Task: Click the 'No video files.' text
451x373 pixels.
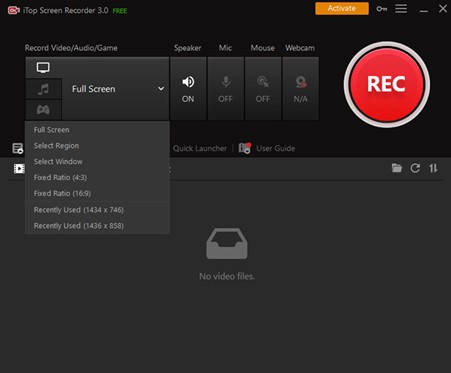Action: (227, 276)
